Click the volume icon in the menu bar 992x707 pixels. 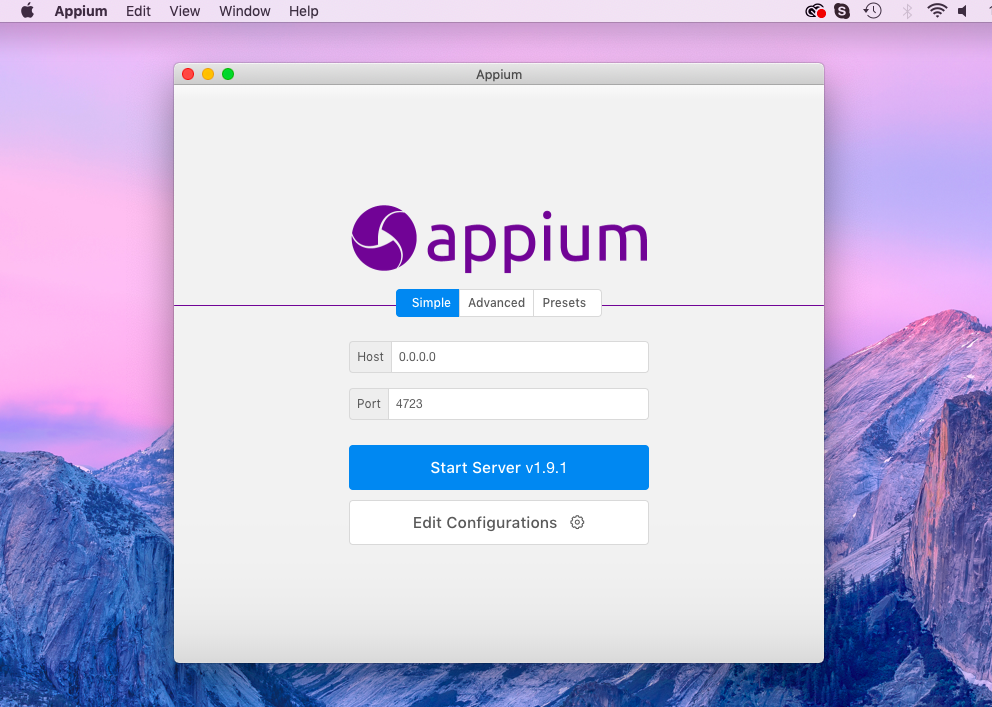click(962, 11)
